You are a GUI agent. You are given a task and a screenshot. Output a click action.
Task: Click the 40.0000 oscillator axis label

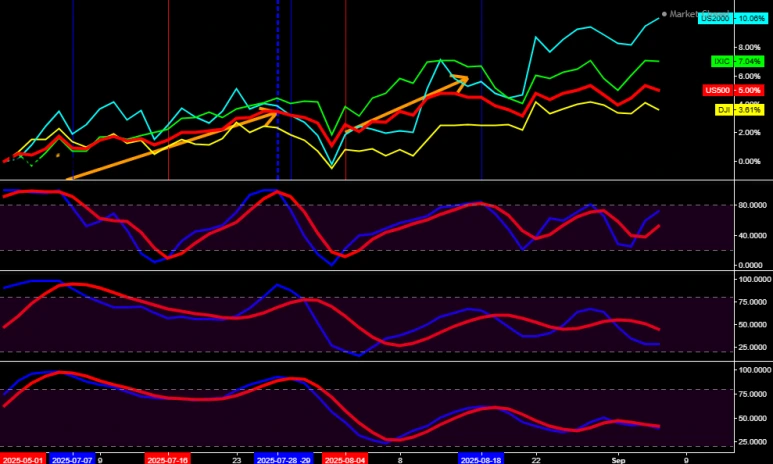click(752, 236)
